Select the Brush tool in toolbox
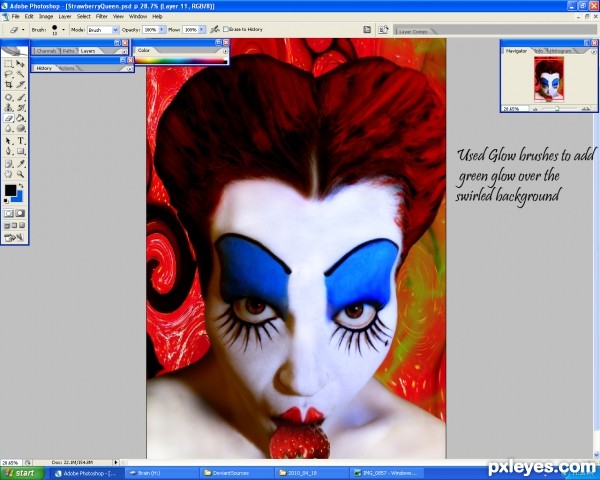Image resolution: width=600 pixels, height=480 pixels. pyautogui.click(x=20, y=97)
